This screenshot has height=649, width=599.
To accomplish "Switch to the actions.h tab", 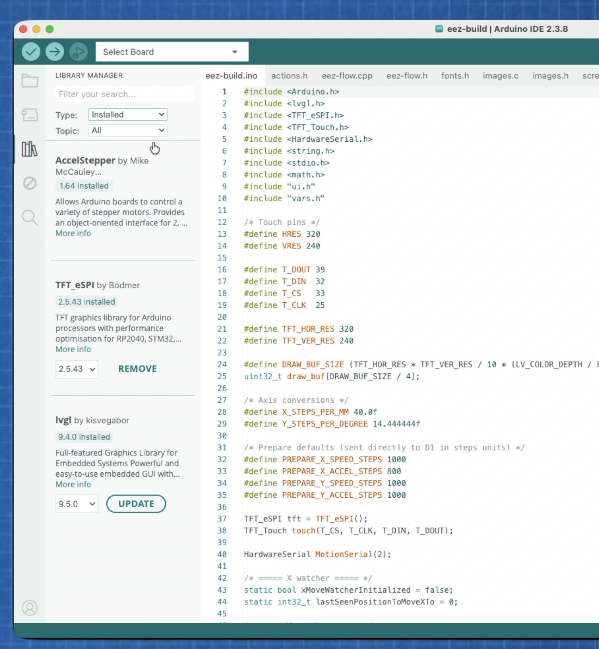I will tap(289, 76).
